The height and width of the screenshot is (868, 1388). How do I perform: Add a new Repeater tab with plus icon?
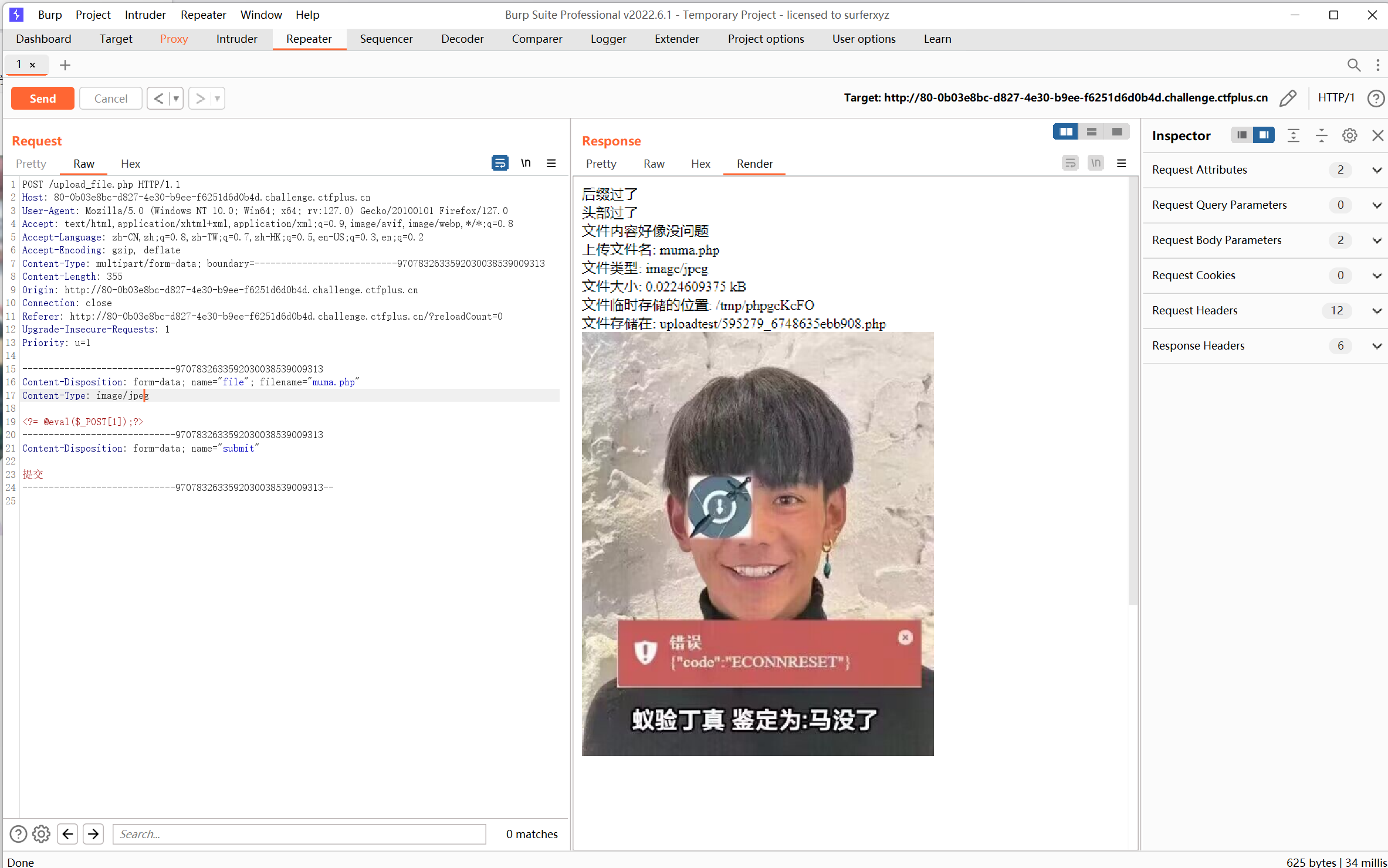[x=65, y=65]
